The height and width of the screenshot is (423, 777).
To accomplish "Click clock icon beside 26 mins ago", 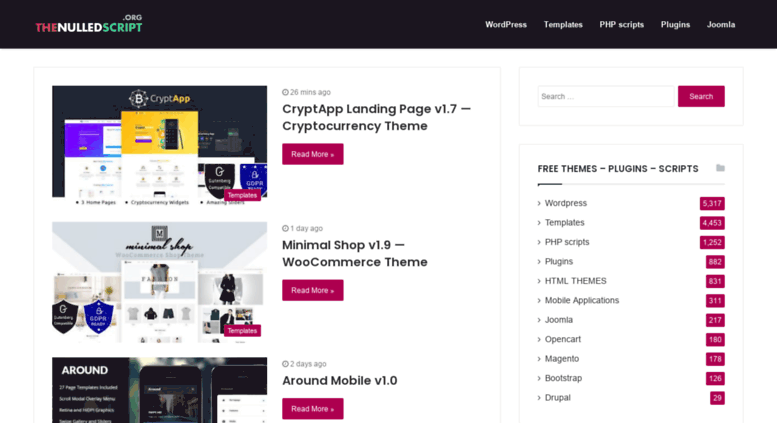I will (285, 92).
